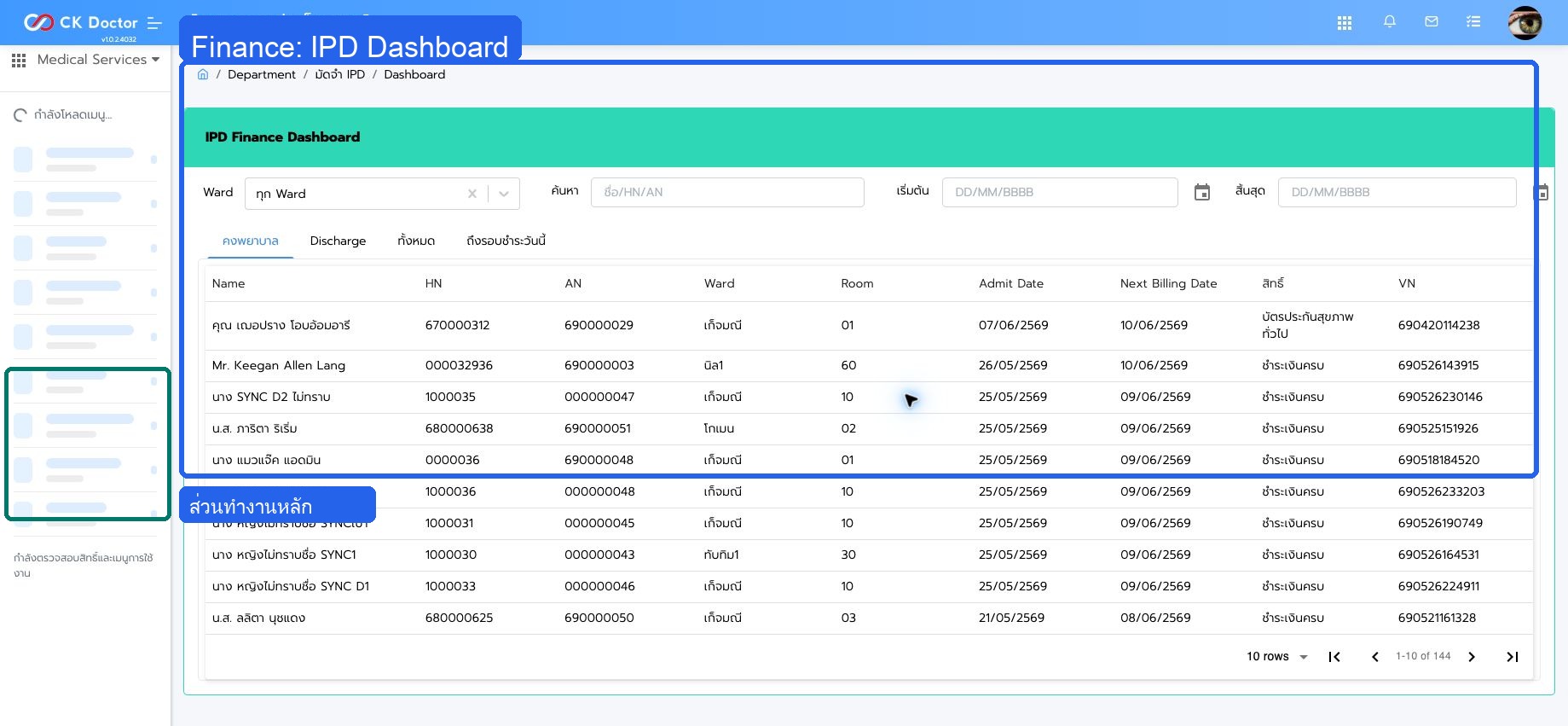This screenshot has width=1568, height=726.
Task: Open end date calendar picker
Action: [1542, 193]
